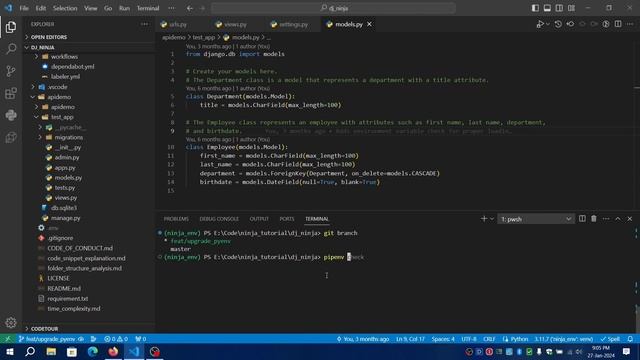
Task: Click the Split Editor Right icon
Action: click(x=618, y=24)
